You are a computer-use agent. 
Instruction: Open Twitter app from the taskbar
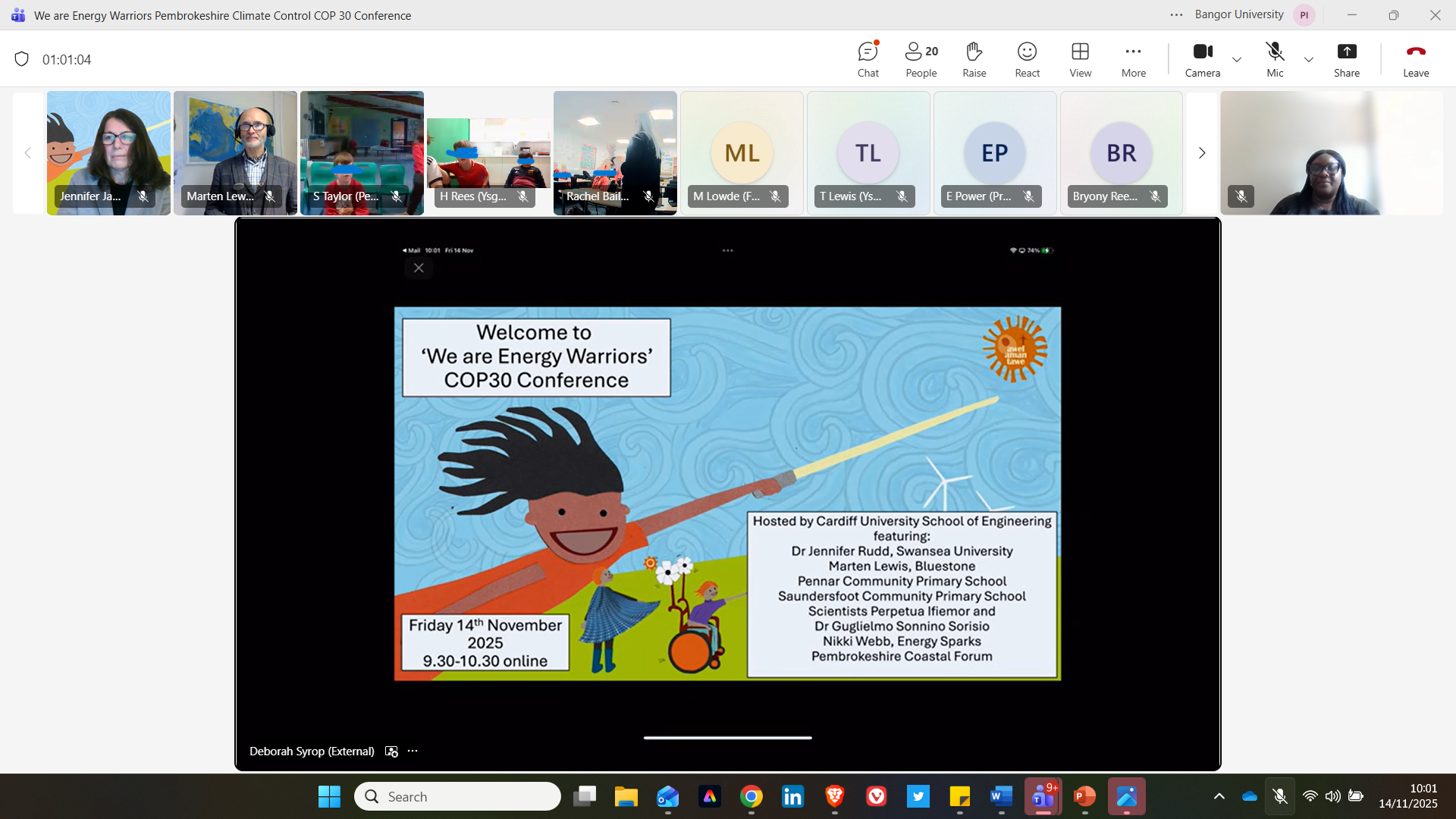(x=918, y=797)
